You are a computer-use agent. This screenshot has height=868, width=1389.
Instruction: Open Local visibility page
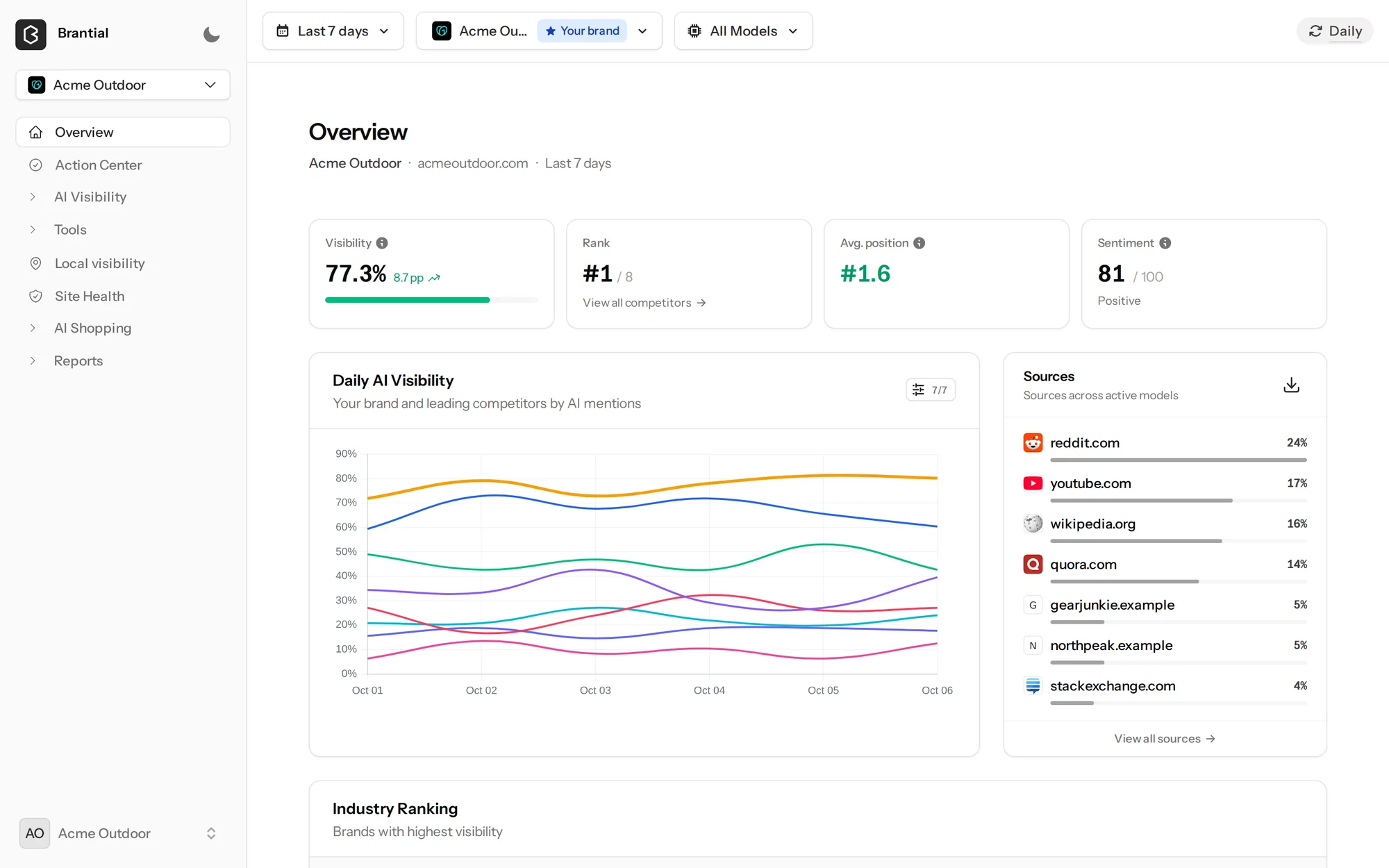click(123, 263)
